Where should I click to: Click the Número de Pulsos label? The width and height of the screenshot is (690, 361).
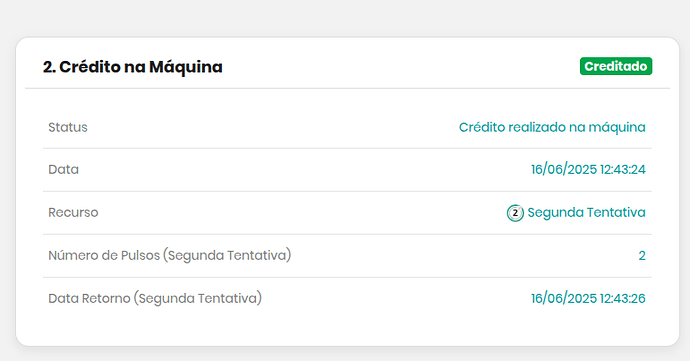(104, 255)
